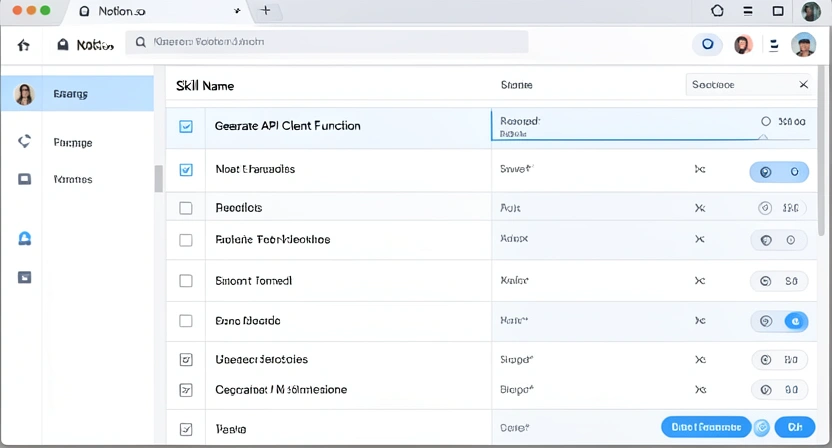Toggle the 'Uoeaeci Jerotoies' row checkbox
The height and width of the screenshot is (448, 832).
186,360
